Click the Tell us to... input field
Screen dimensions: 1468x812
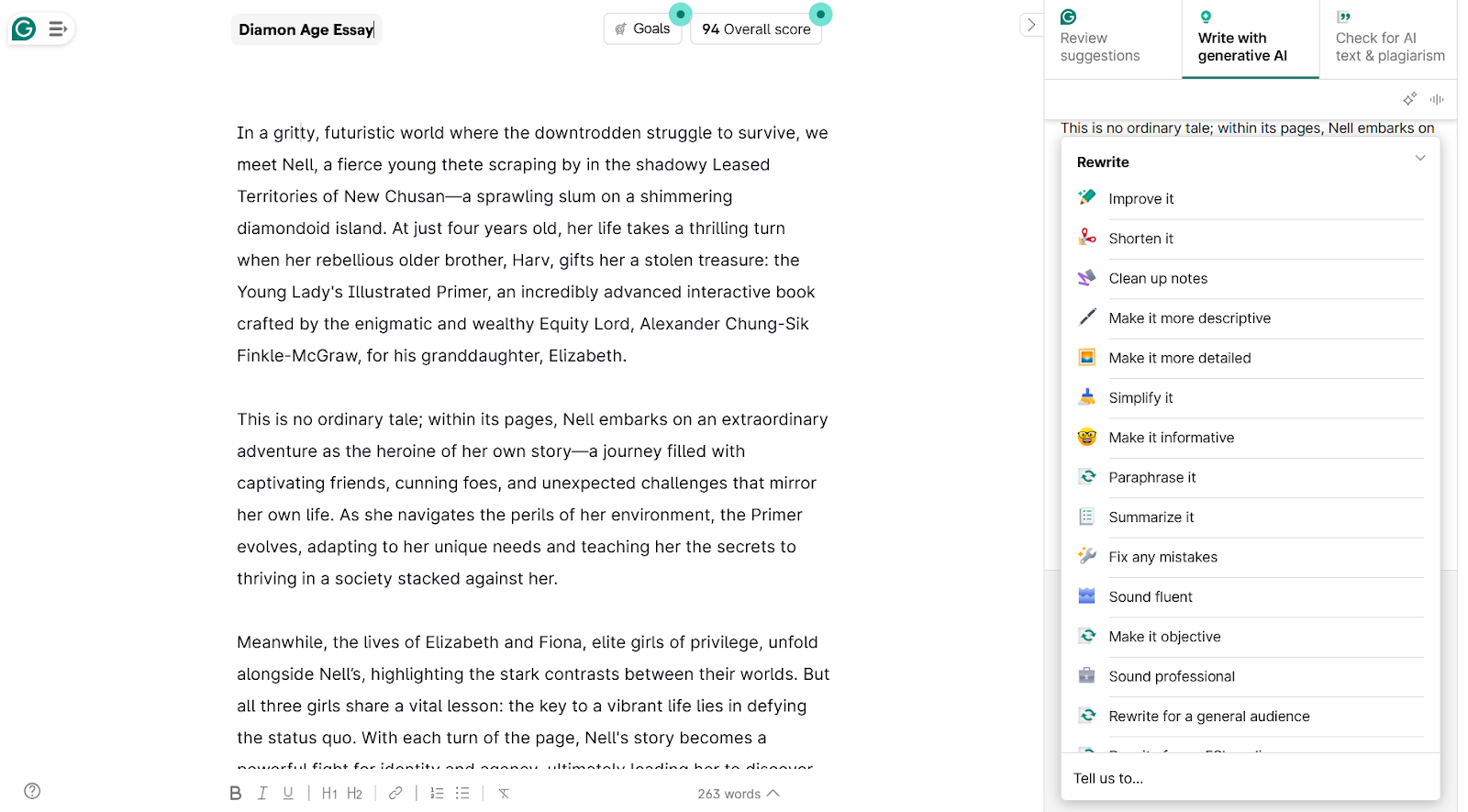point(1248,778)
